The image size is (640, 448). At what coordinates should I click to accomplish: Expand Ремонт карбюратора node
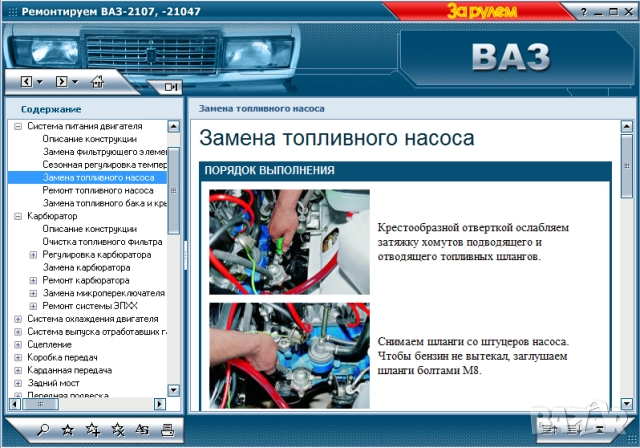(x=33, y=281)
